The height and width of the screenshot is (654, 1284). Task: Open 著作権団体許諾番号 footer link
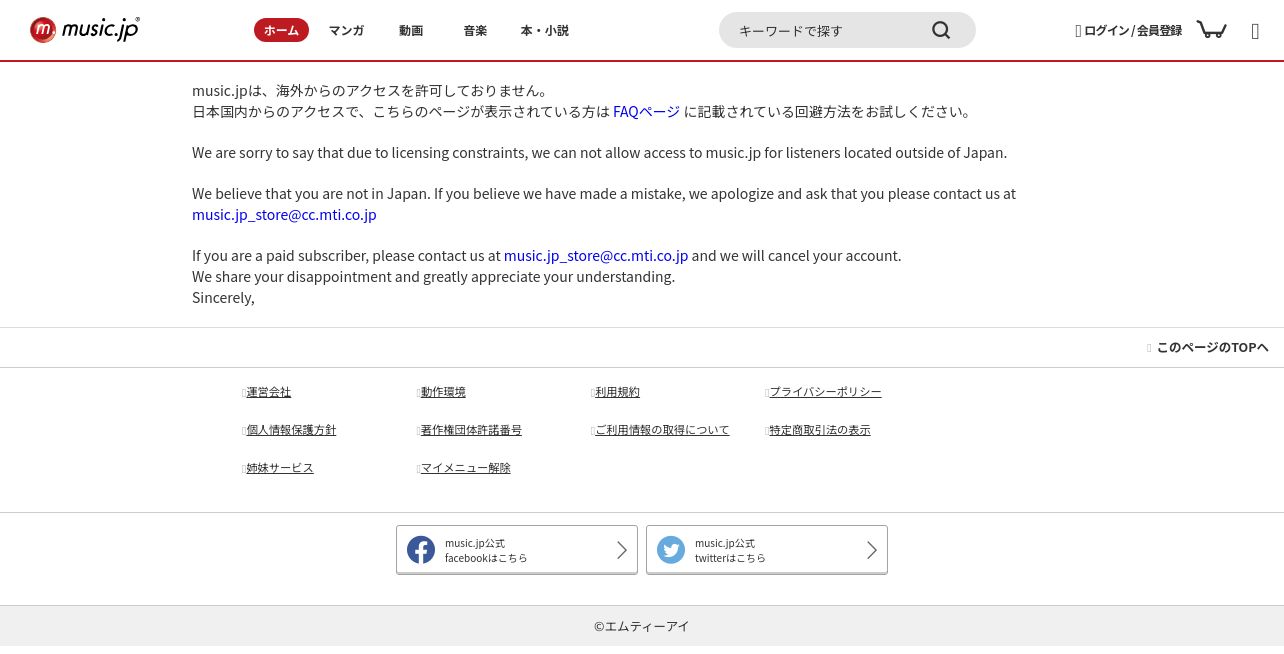(471, 430)
